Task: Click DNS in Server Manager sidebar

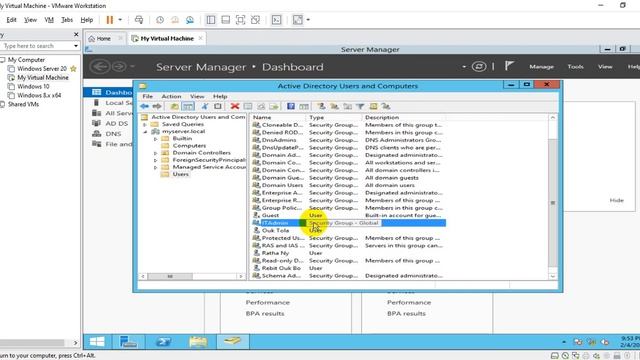Action: pyautogui.click(x=113, y=133)
